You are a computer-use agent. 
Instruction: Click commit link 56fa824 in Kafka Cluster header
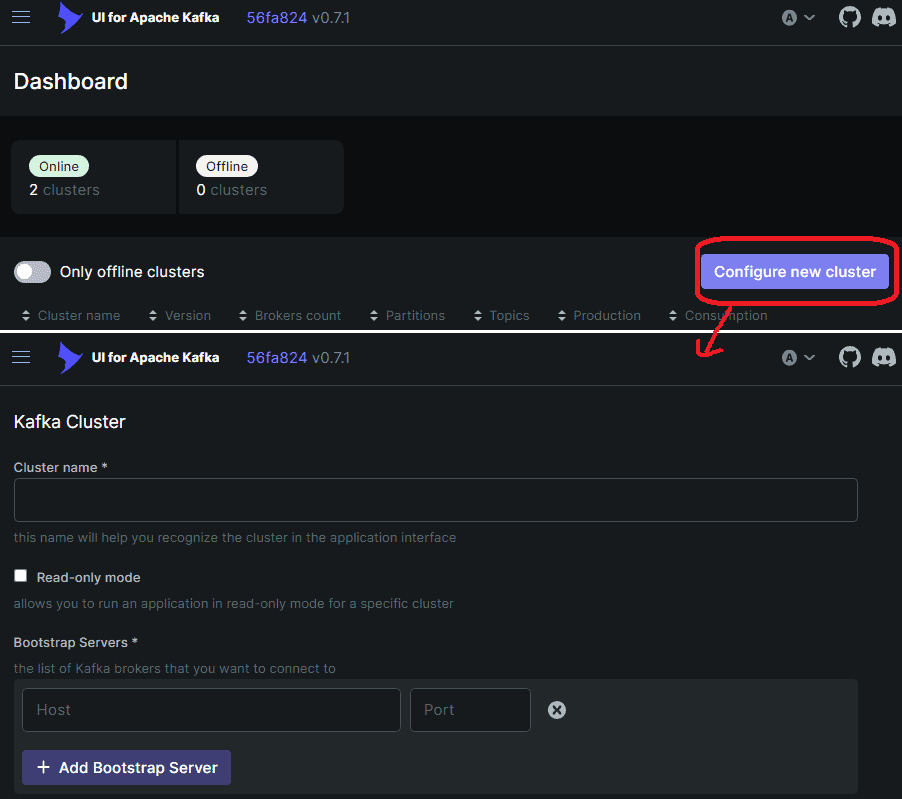[277, 358]
